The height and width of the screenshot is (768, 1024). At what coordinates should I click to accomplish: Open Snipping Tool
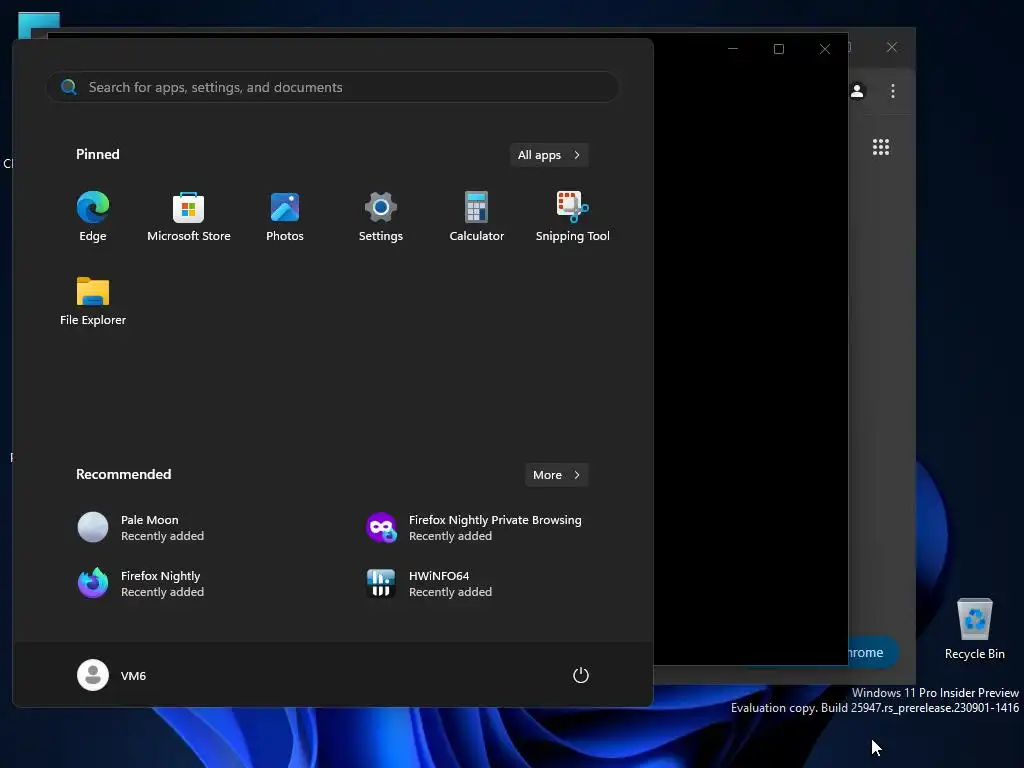pyautogui.click(x=573, y=216)
